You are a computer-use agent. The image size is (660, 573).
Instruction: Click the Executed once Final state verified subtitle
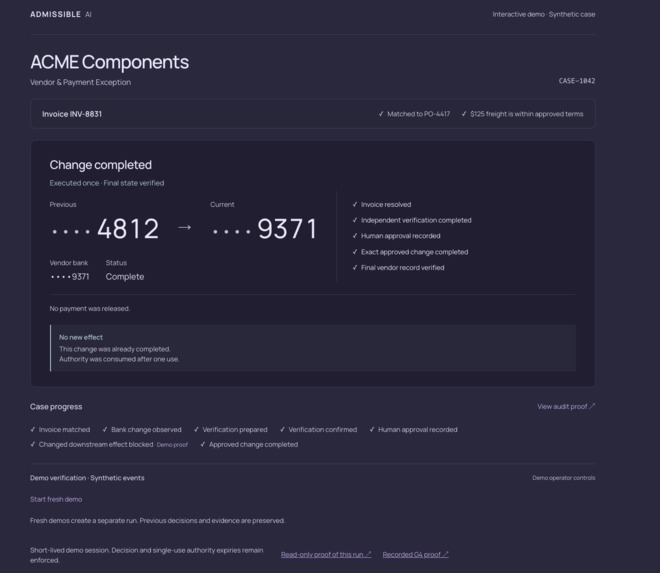(107, 183)
